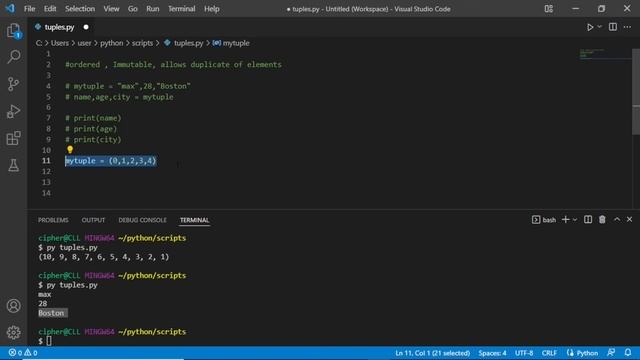640x360 pixels.
Task: Open the Run menu
Action: pos(153,9)
